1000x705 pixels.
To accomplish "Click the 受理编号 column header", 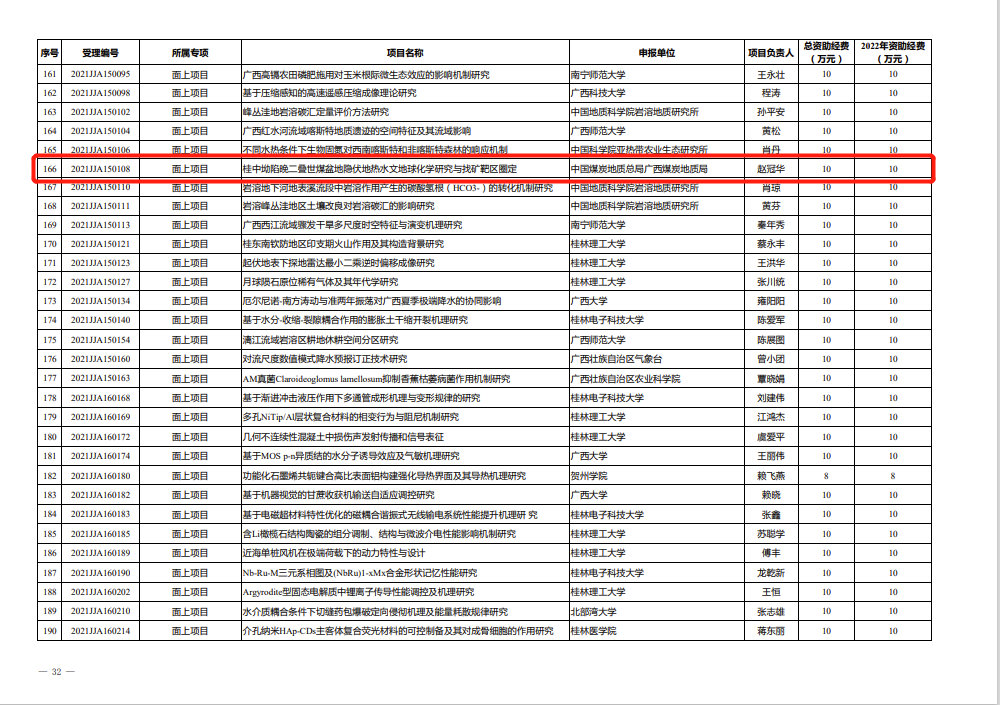I will click(100, 53).
